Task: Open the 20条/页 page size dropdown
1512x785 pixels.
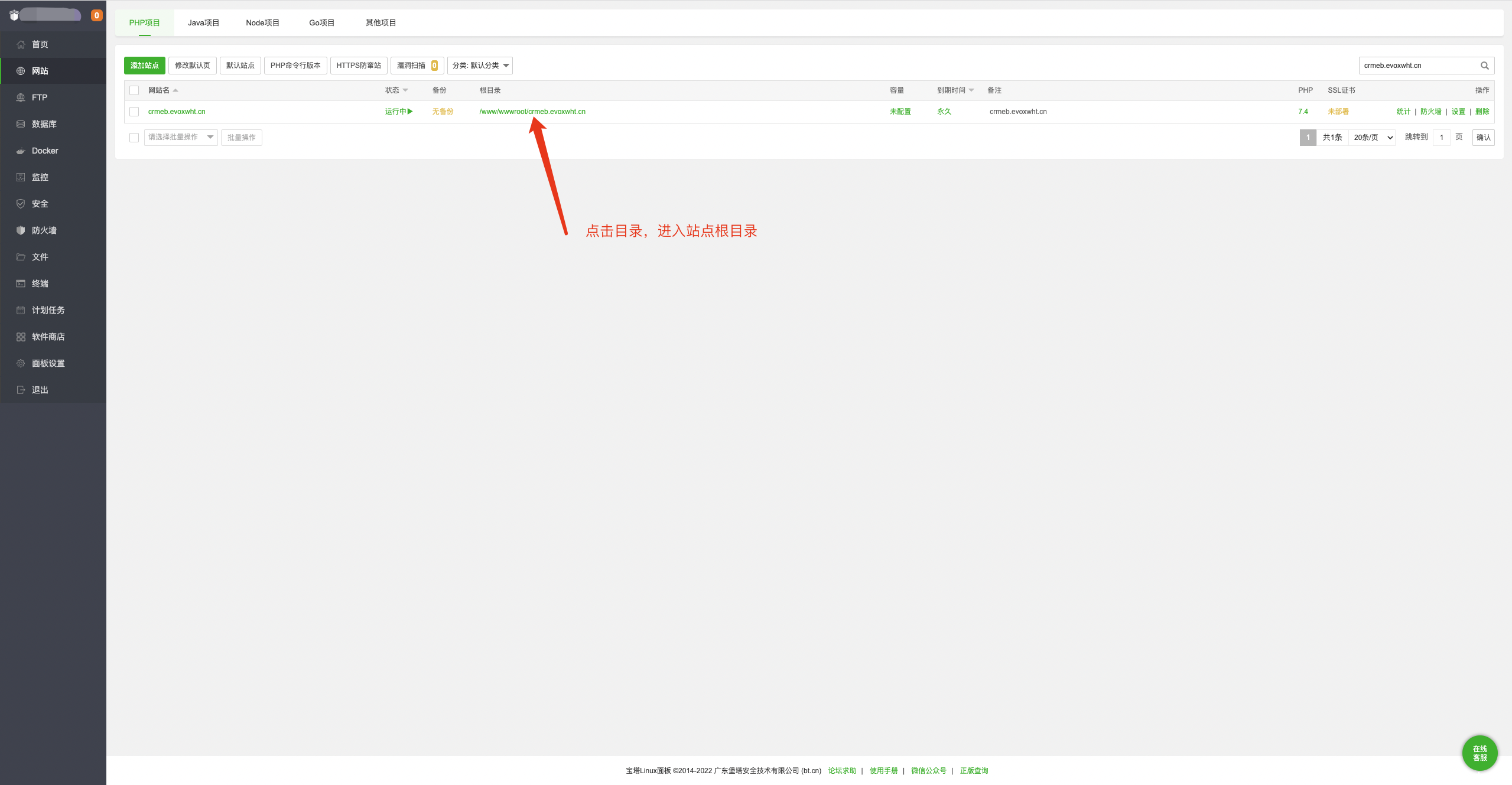Action: click(x=1373, y=138)
